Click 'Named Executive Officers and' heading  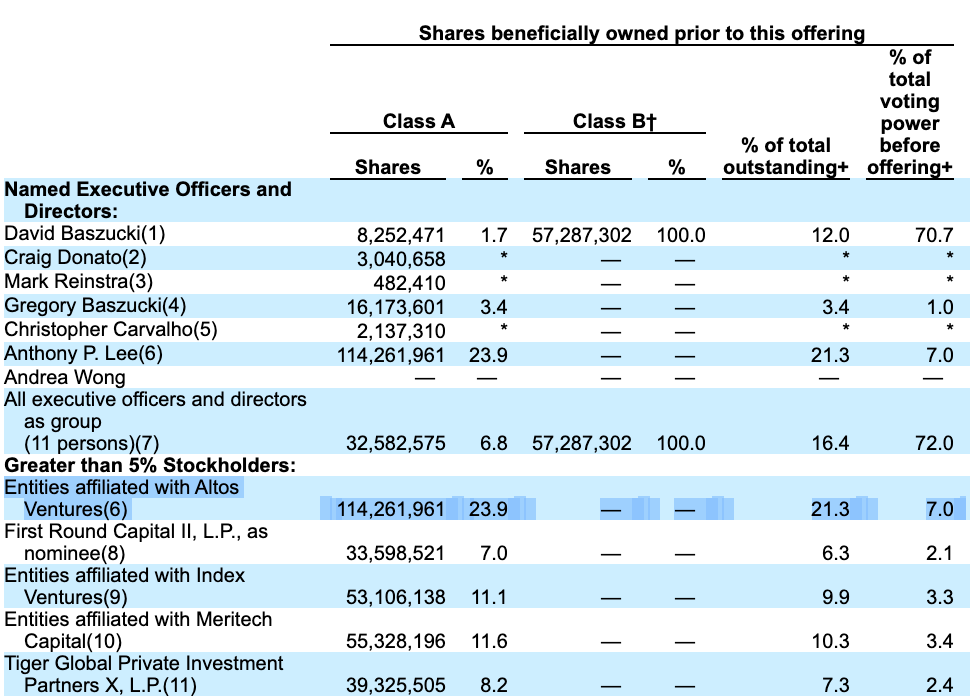coord(148,189)
